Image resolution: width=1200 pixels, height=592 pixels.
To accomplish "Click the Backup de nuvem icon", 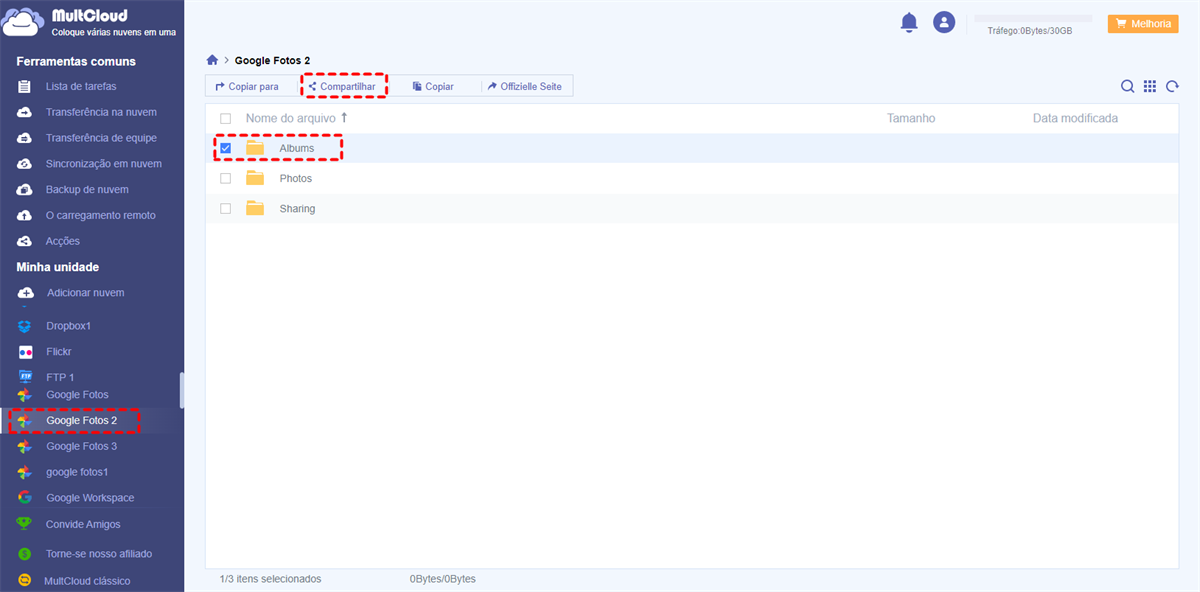I will [25, 190].
